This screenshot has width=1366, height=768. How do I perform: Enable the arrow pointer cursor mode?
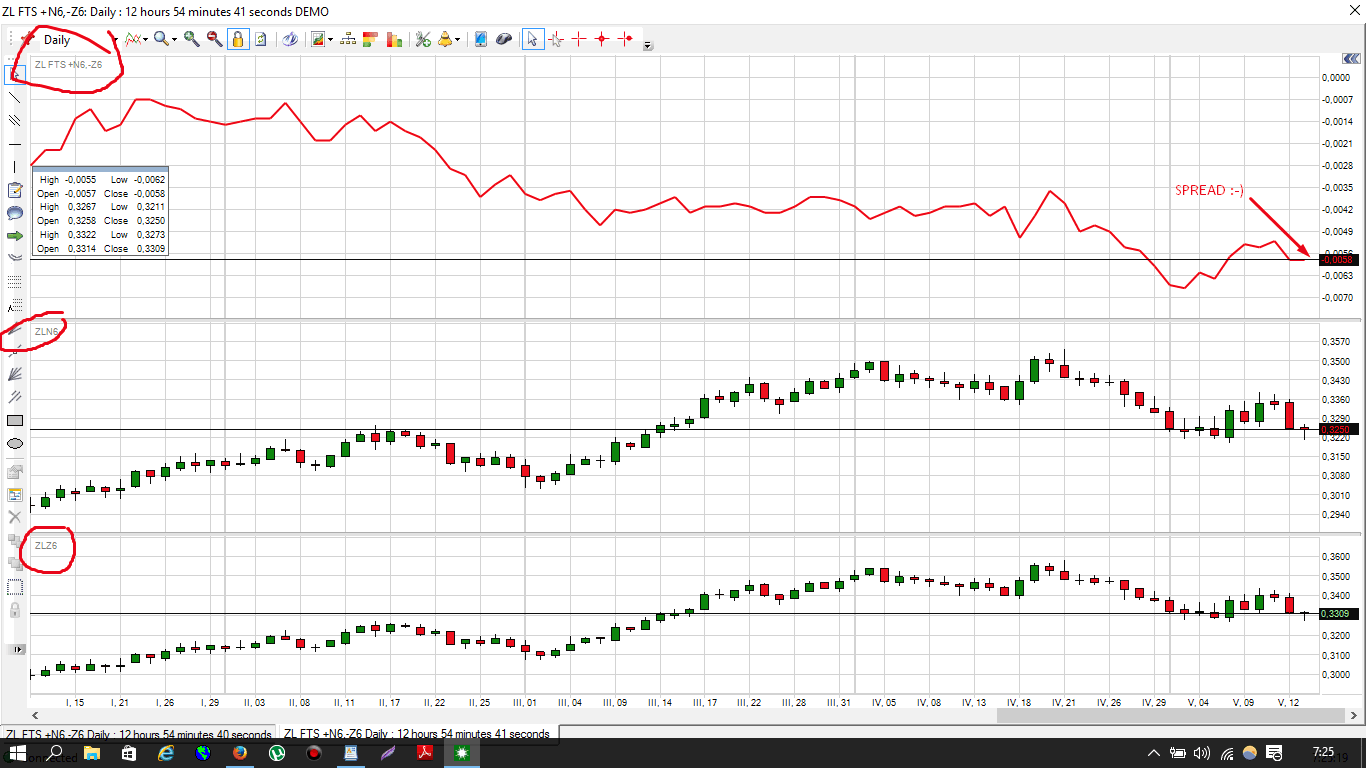pyautogui.click(x=532, y=39)
